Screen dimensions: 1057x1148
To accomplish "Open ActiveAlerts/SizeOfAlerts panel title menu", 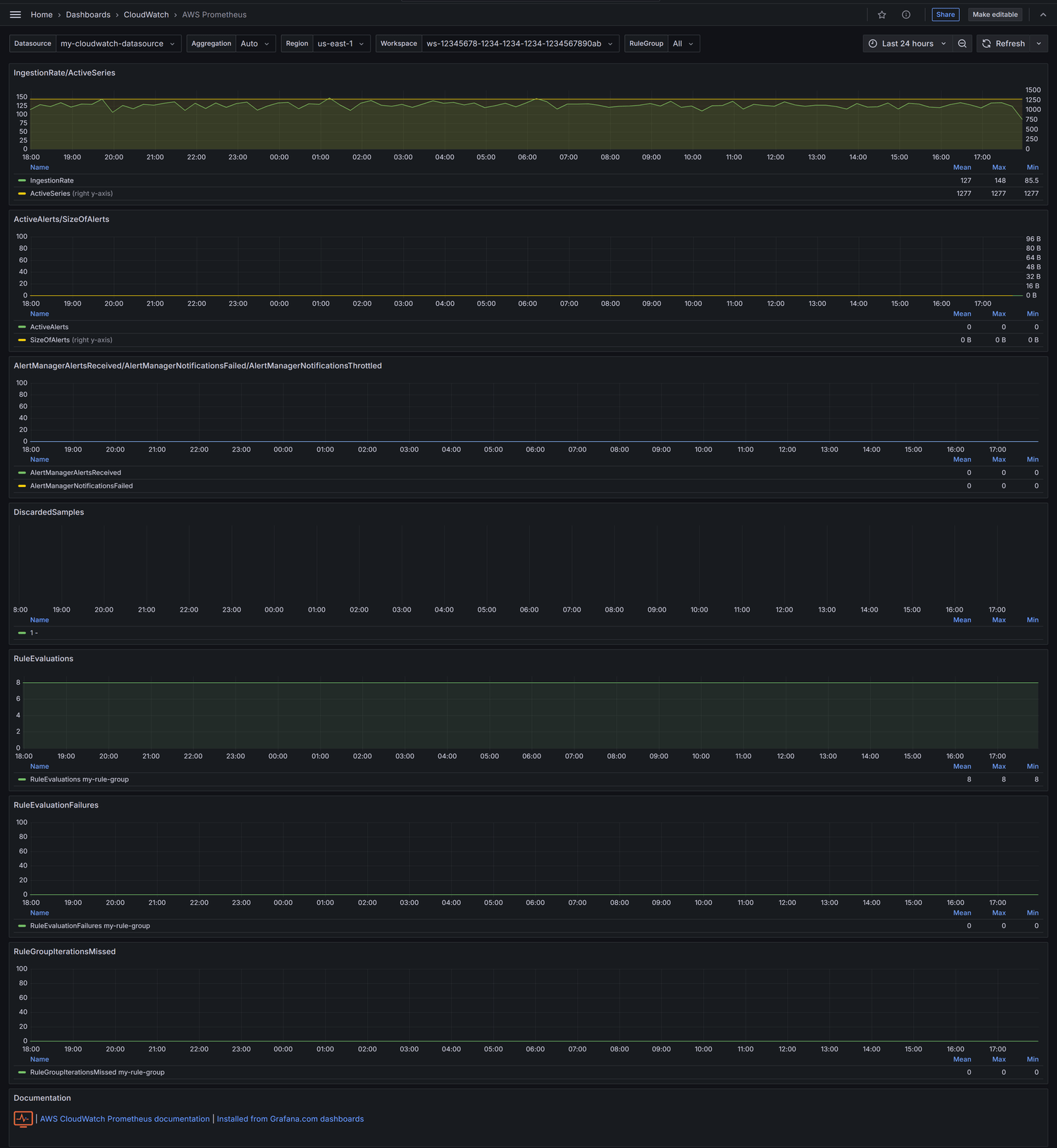I will pyautogui.click(x=61, y=219).
